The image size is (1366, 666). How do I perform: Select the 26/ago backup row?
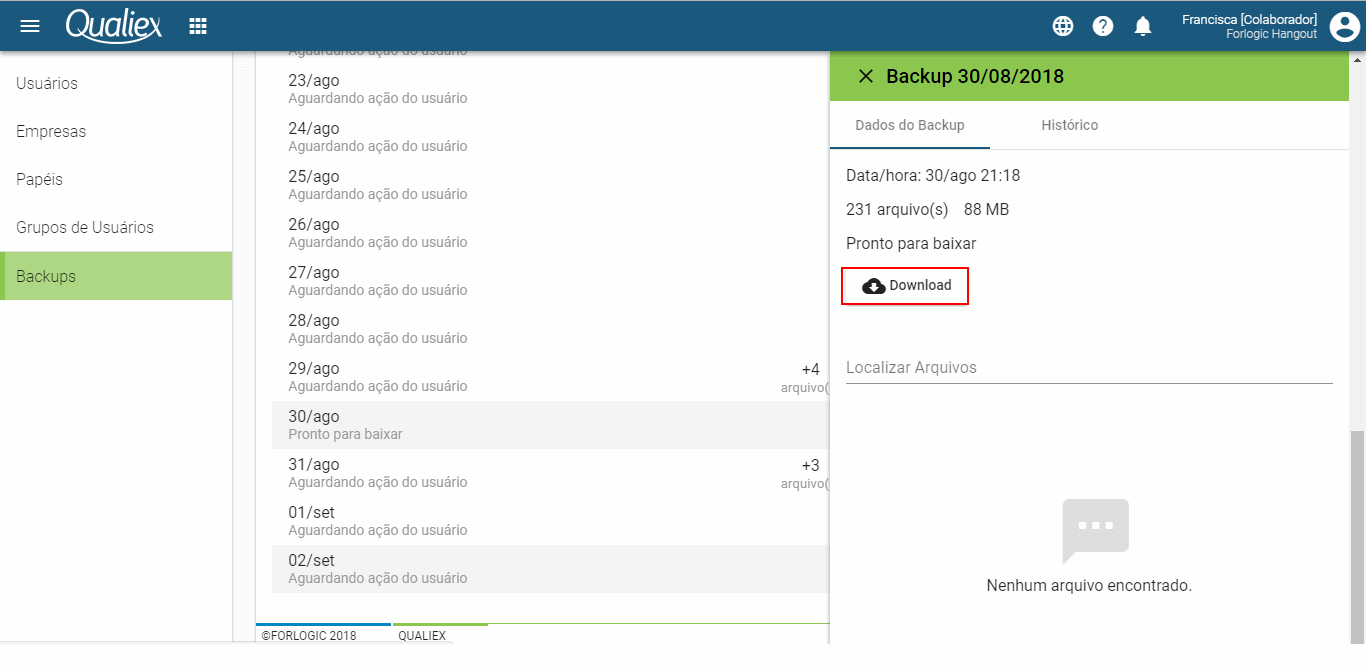[551, 233]
